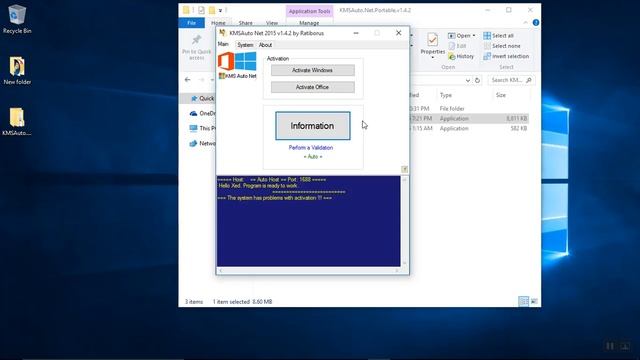The width and height of the screenshot is (640, 360).
Task: Click the Explorer back arrow
Action: 187,80
